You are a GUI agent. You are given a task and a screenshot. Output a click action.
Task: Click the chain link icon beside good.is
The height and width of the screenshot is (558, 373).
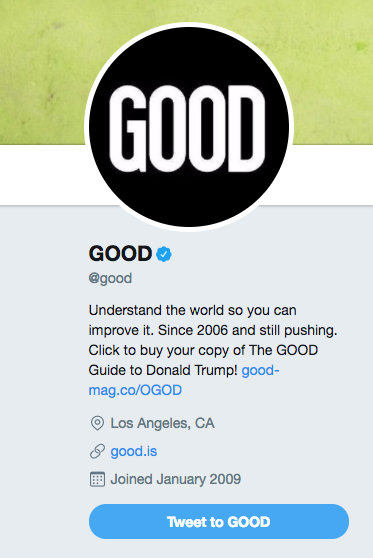click(97, 451)
